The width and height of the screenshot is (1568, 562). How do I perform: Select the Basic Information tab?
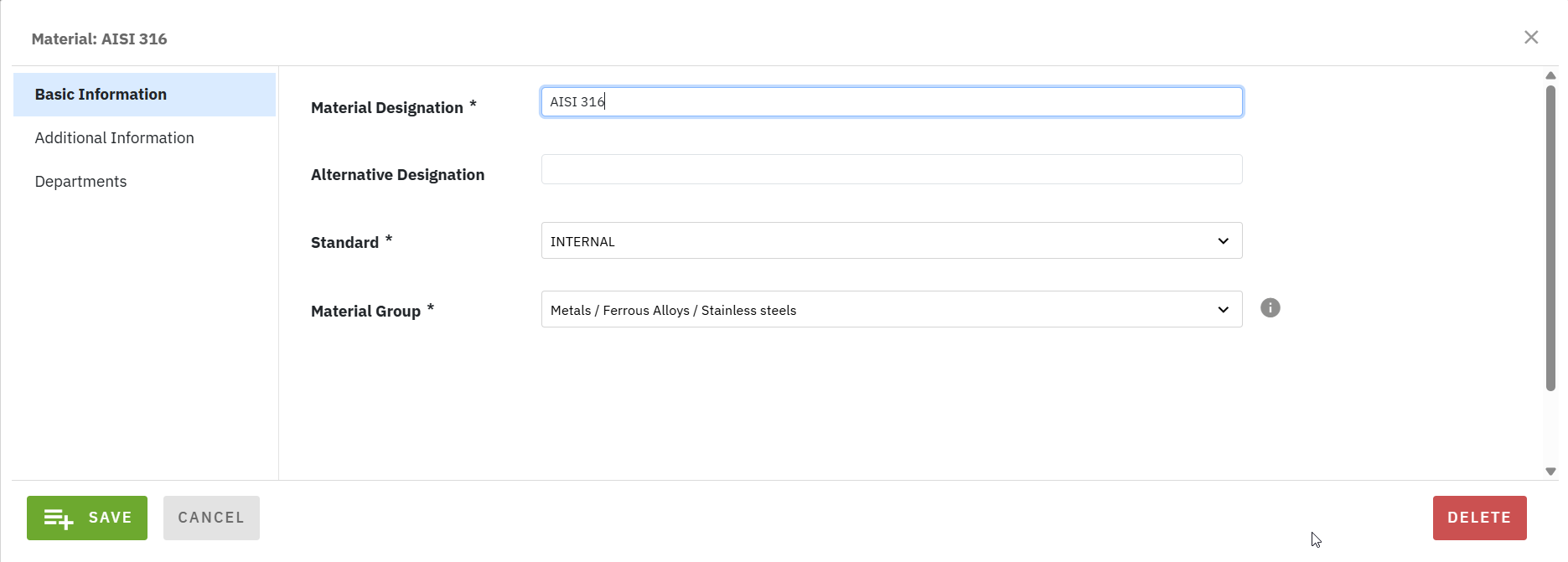[101, 95]
